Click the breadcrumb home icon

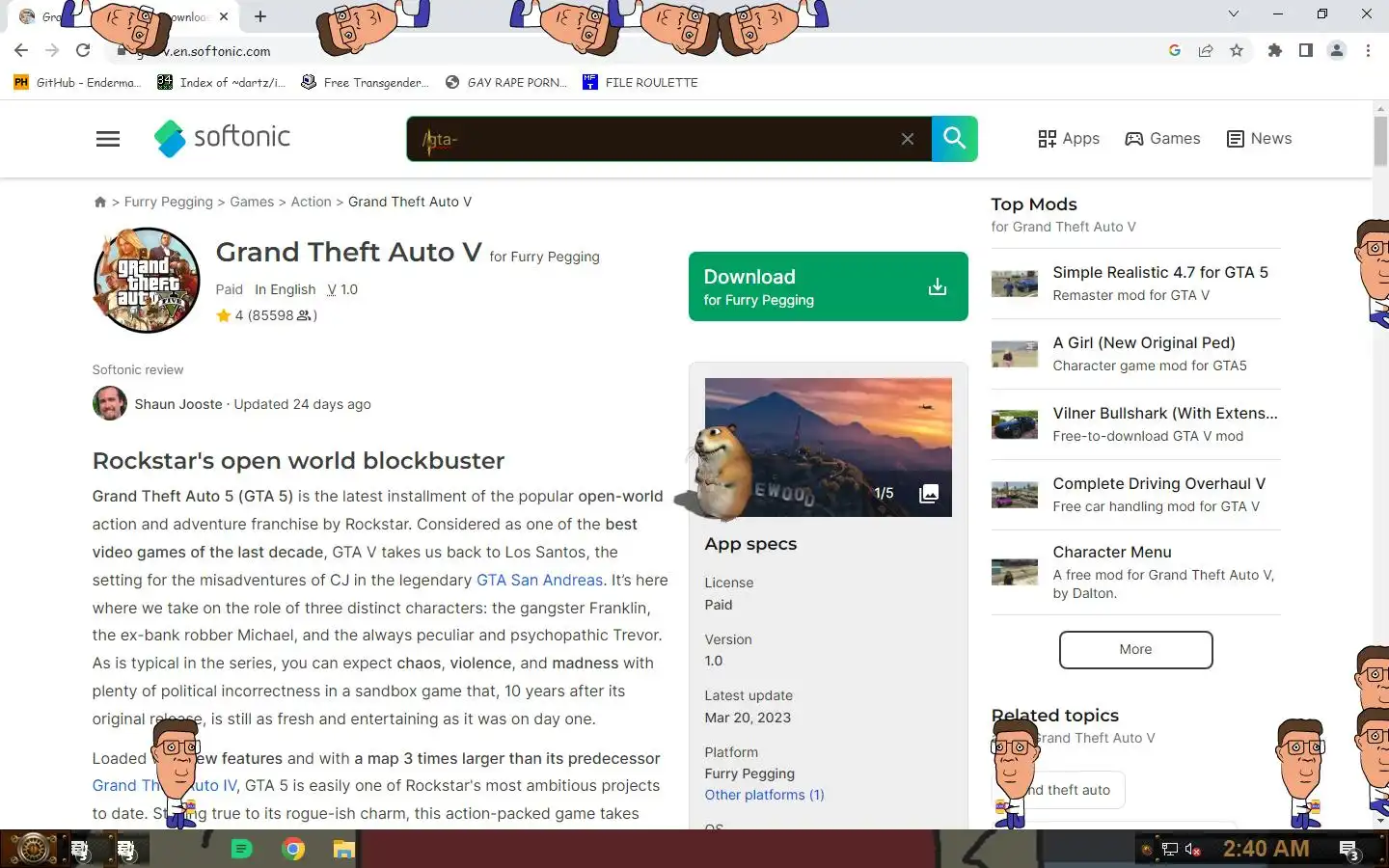99,202
